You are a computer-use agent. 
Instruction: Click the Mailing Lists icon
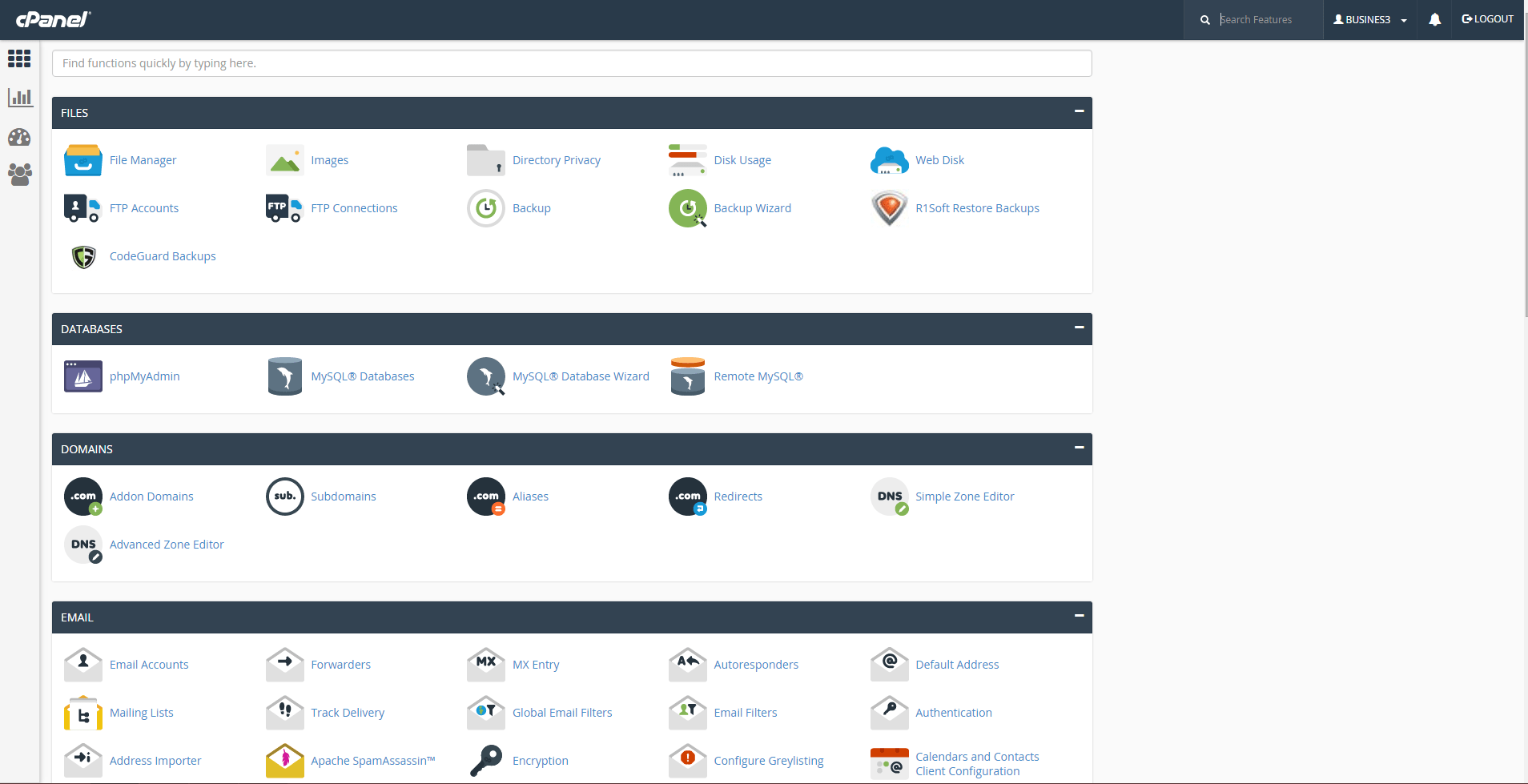point(83,713)
